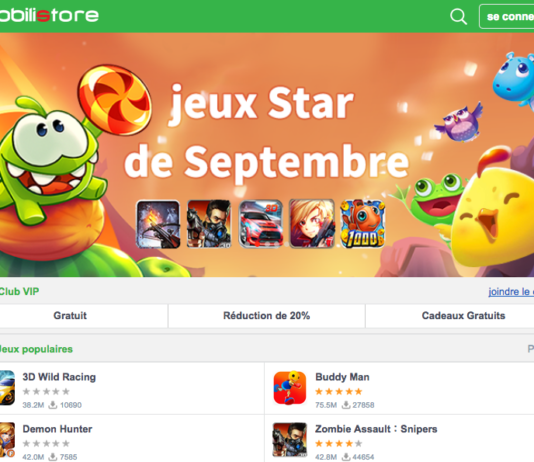Open the search magnifier icon

coord(458,16)
